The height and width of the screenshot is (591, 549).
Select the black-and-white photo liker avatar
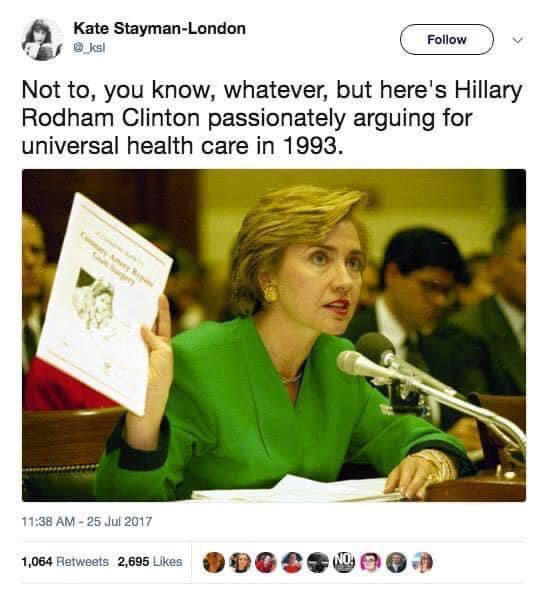(x=317, y=562)
